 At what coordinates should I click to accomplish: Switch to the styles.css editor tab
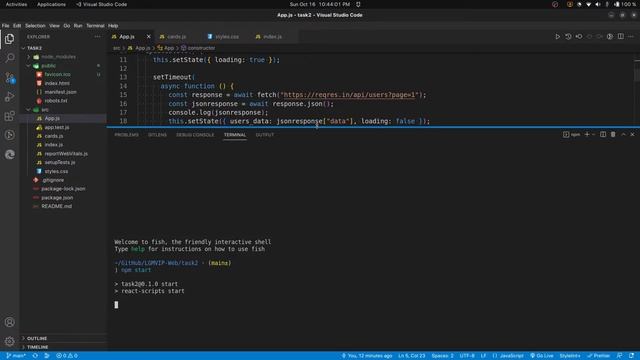(x=227, y=37)
